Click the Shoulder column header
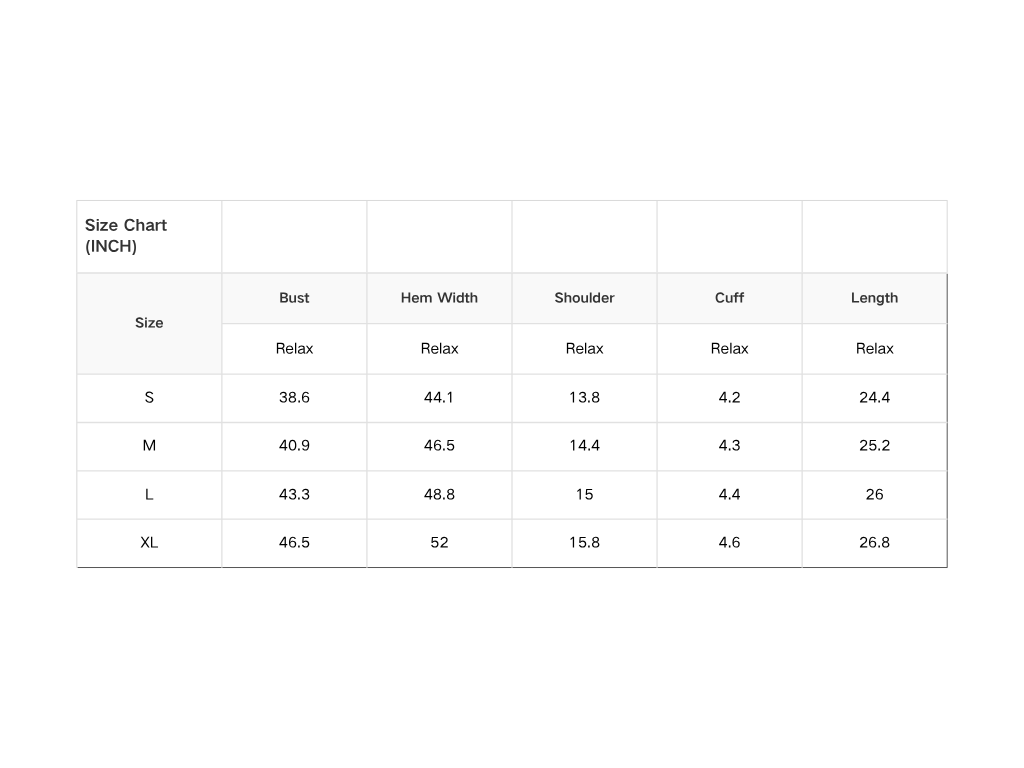Screen dimensions: 1024x768 [x=584, y=298]
